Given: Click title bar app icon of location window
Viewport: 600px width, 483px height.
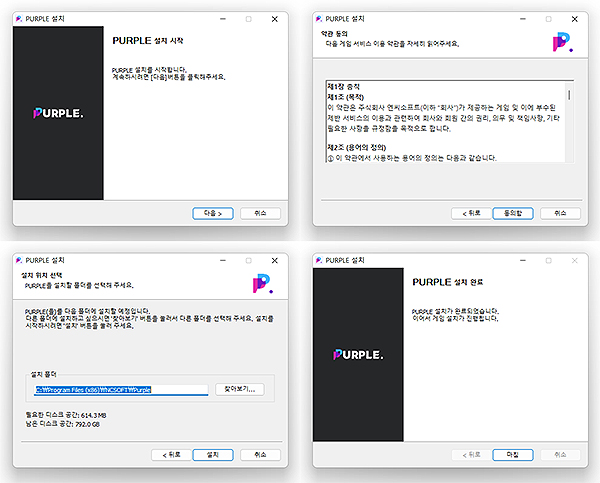Looking at the screenshot, I should [19, 260].
